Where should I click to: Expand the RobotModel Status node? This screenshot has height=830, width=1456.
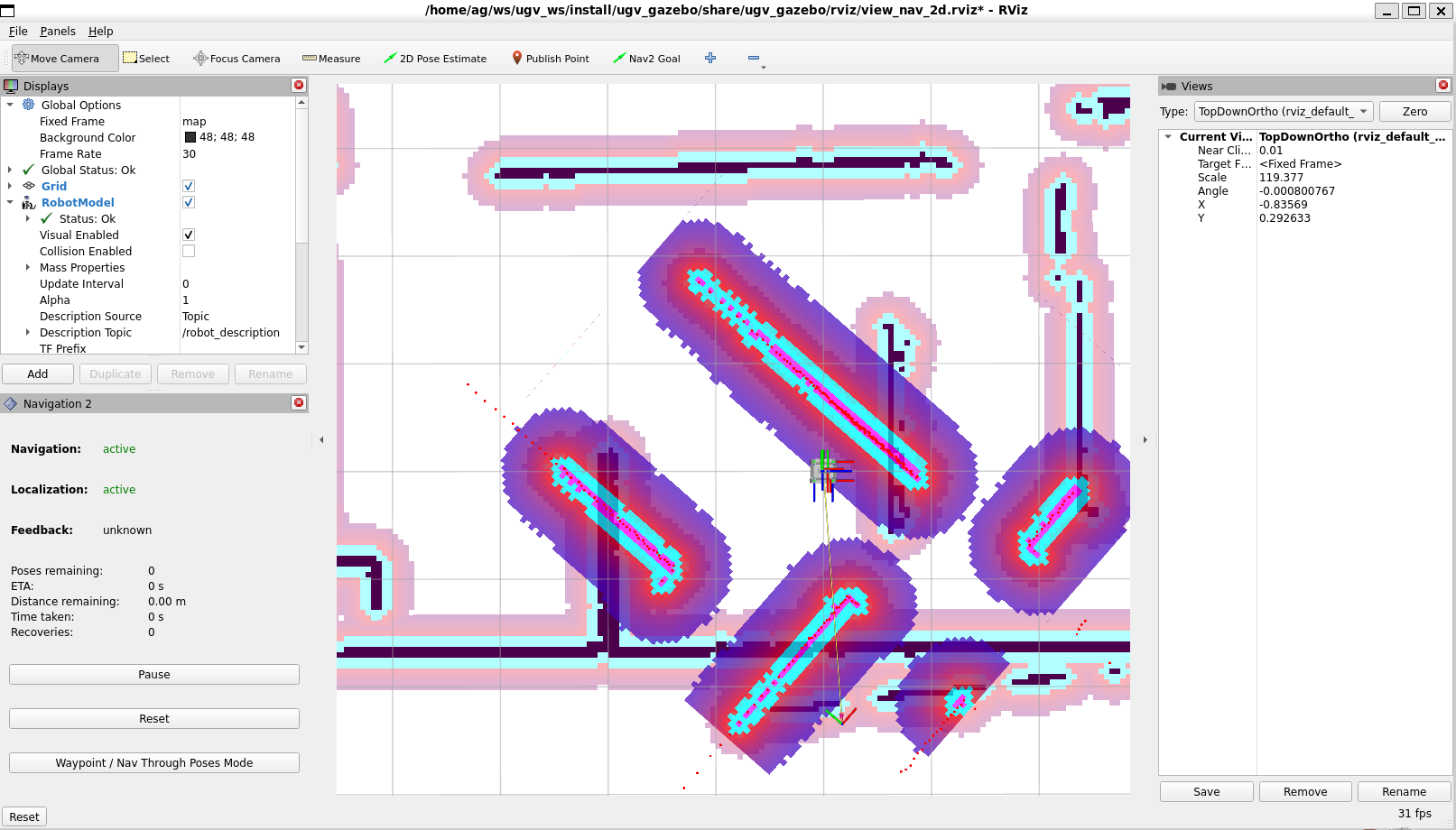coord(28,218)
